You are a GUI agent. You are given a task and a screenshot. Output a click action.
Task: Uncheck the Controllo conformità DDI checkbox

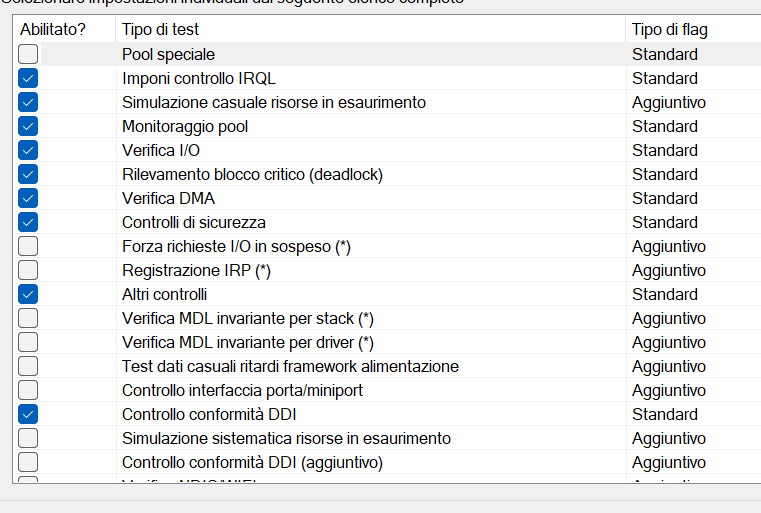point(28,414)
